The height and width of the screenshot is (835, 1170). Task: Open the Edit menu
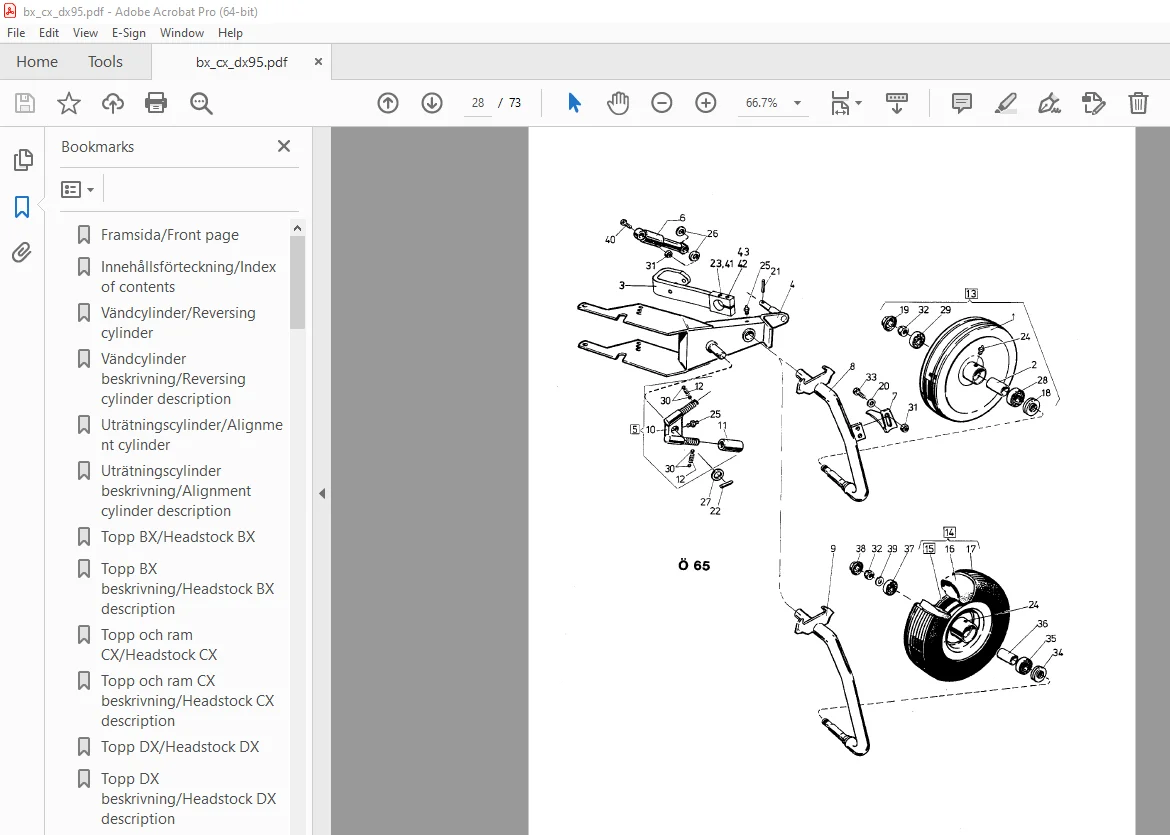pos(49,33)
